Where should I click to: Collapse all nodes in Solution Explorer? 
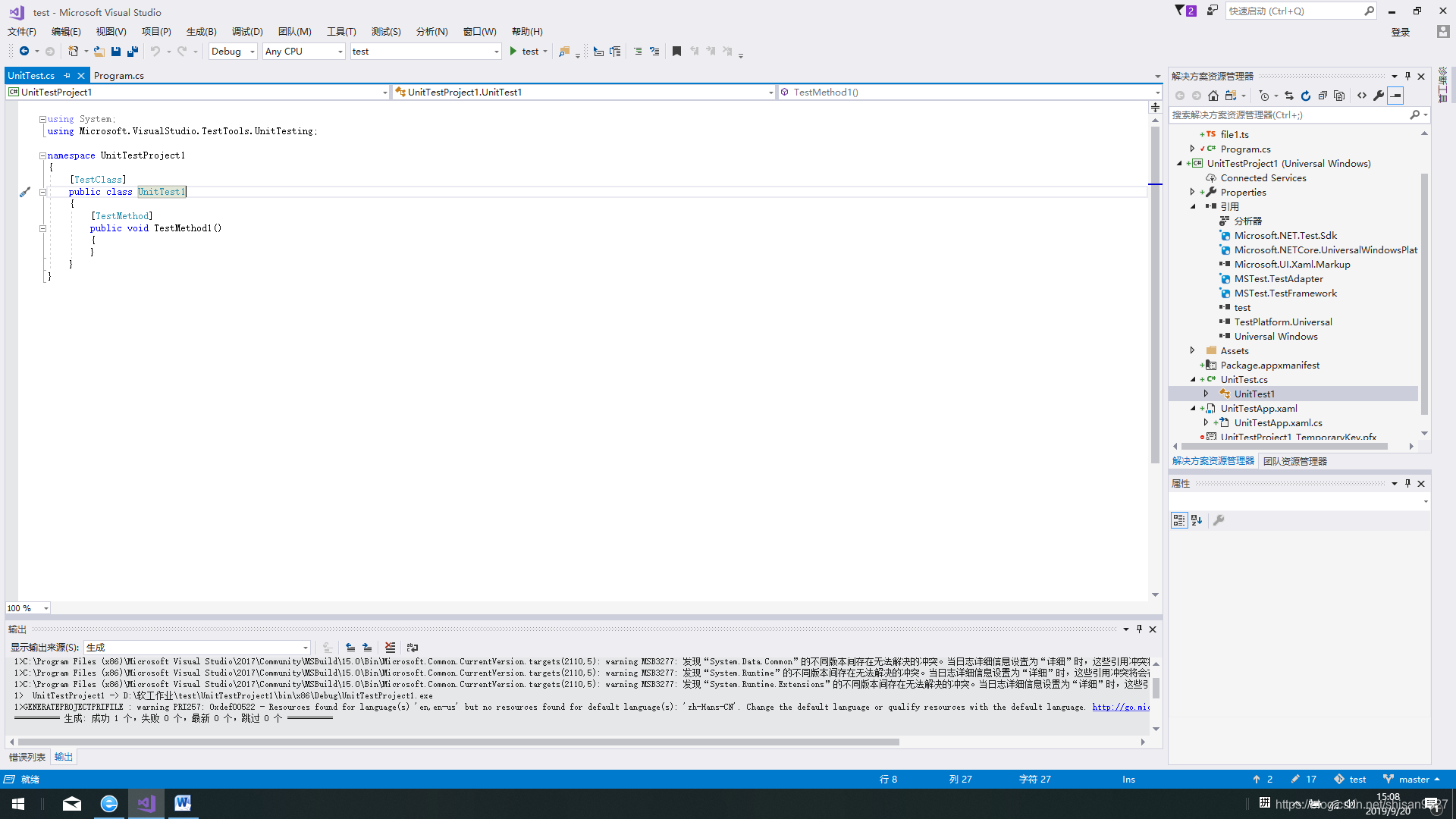1323,96
